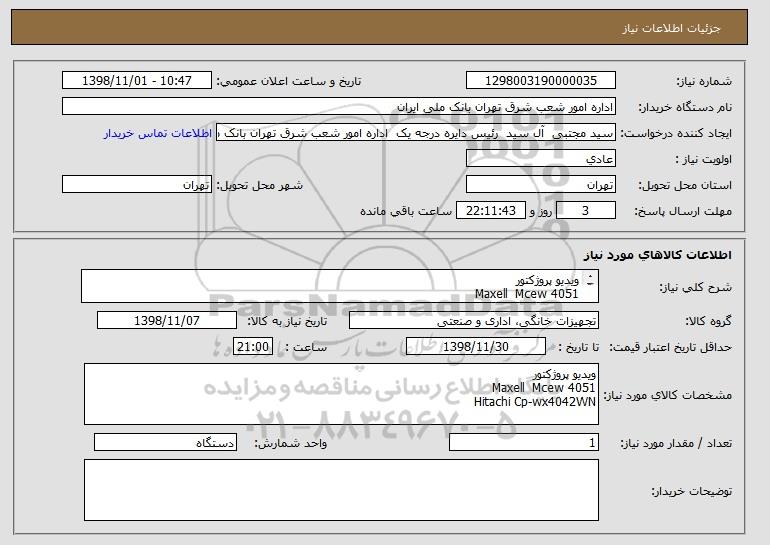
Task: Select the goods group field تجهیزات خانگی، اداری و صنعتی
Action: point(474,321)
